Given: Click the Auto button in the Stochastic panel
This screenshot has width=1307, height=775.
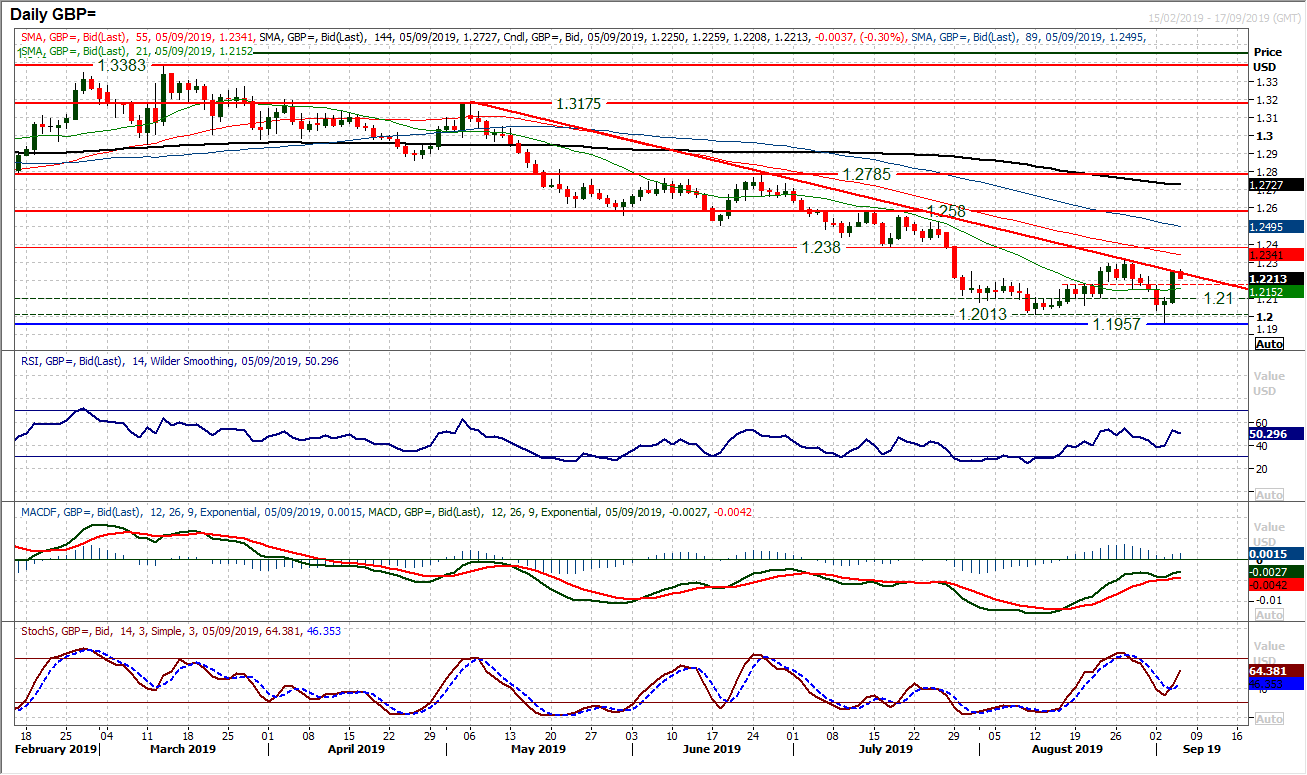Looking at the screenshot, I should click(x=1269, y=719).
